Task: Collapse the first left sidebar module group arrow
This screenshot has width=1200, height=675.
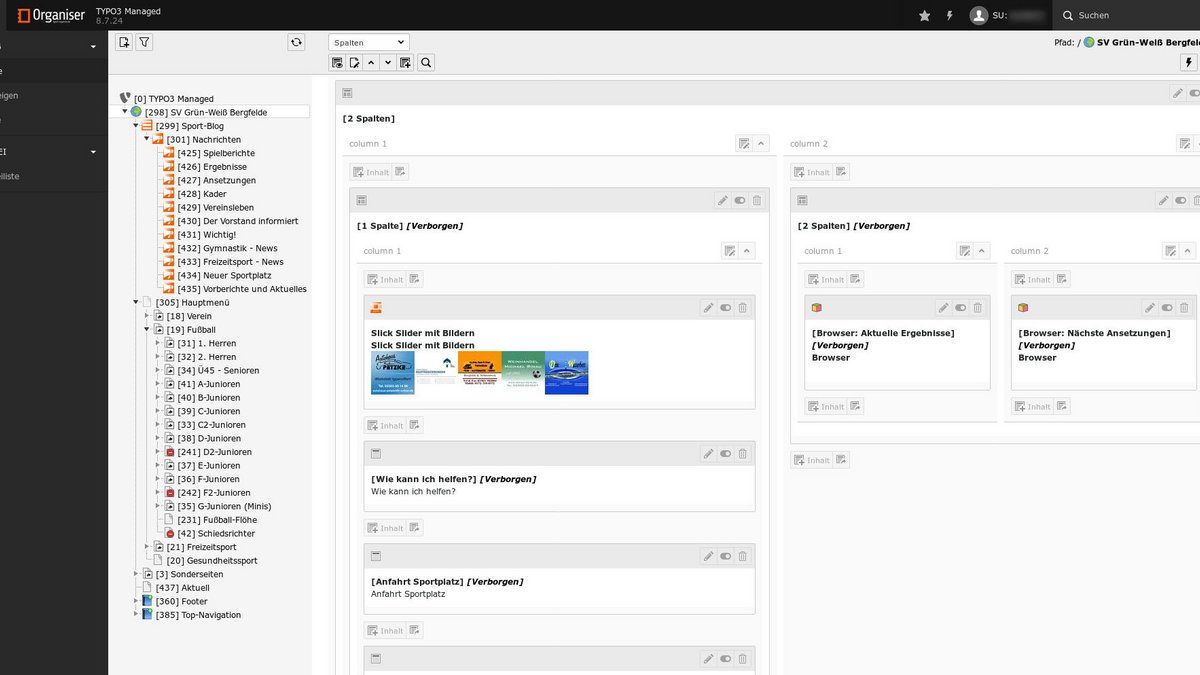Action: pos(93,46)
